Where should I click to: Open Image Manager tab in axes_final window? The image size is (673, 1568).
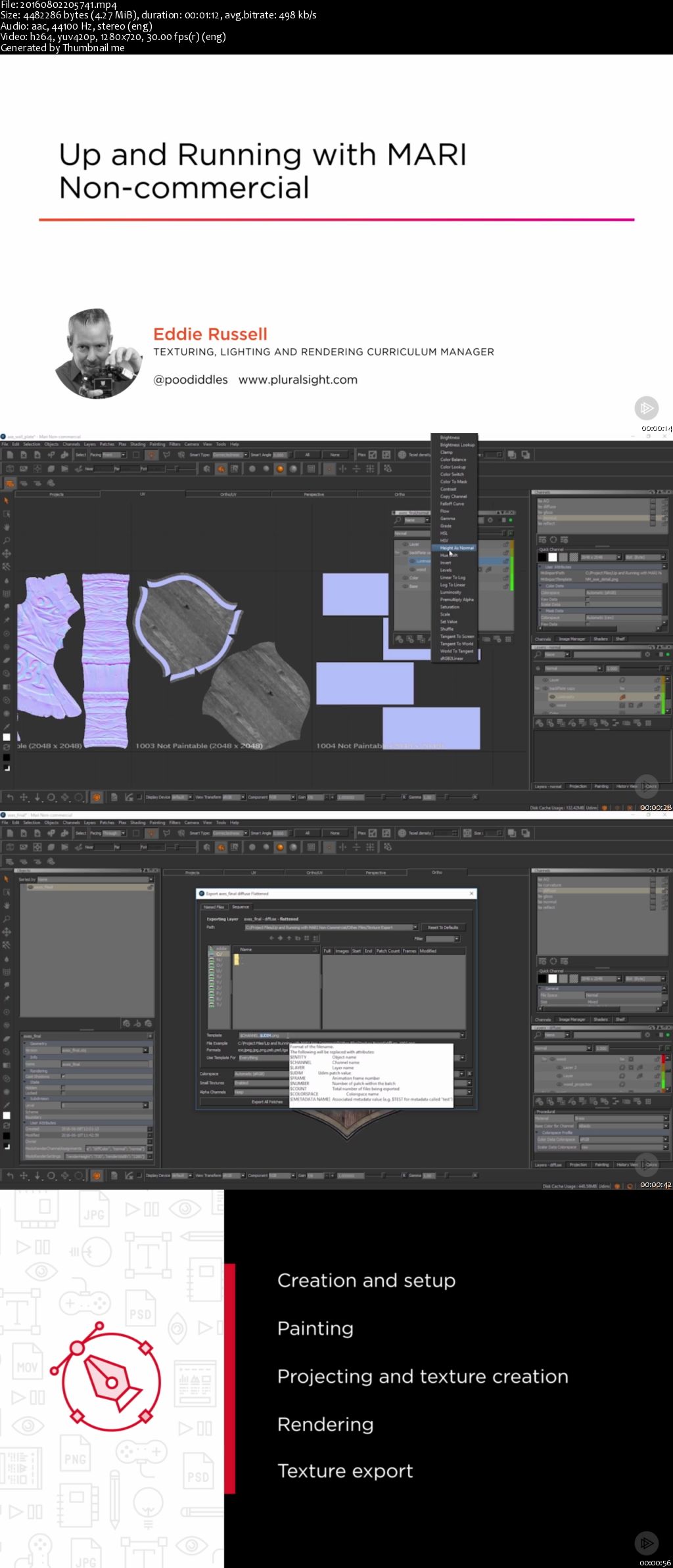coord(572,1019)
